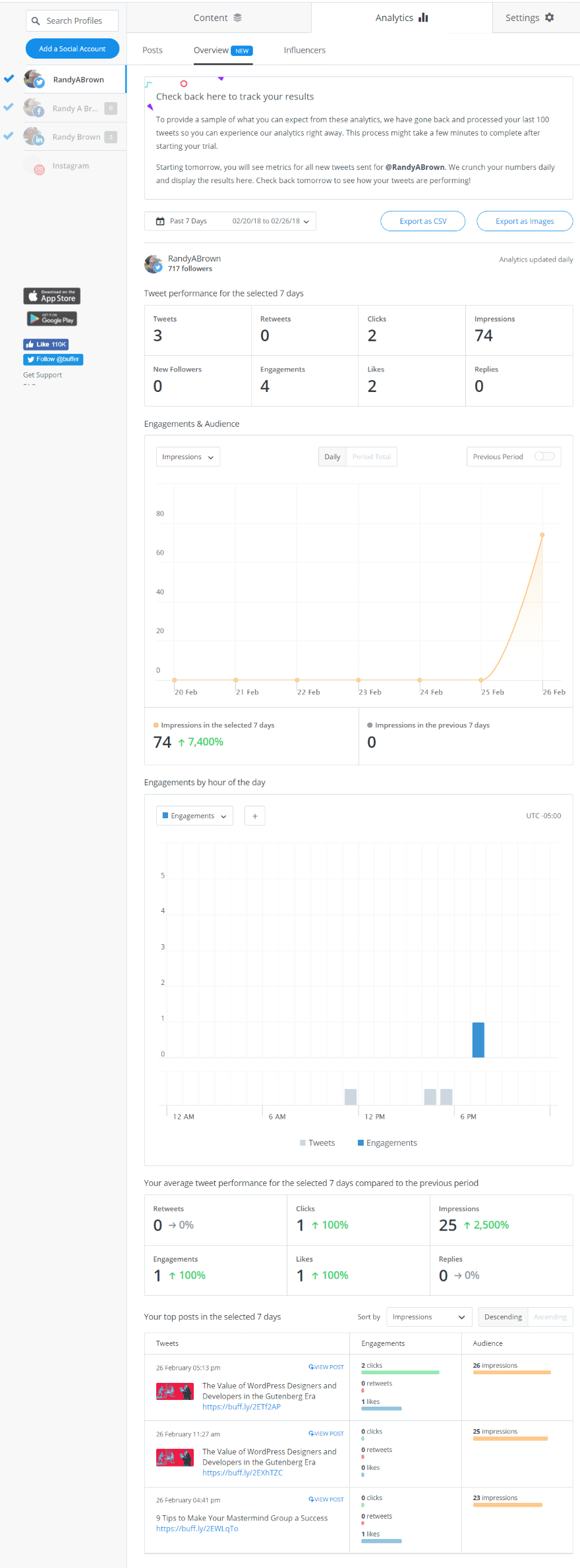Toggle the Previous Period switch
The image size is (580, 1568).
point(544,457)
